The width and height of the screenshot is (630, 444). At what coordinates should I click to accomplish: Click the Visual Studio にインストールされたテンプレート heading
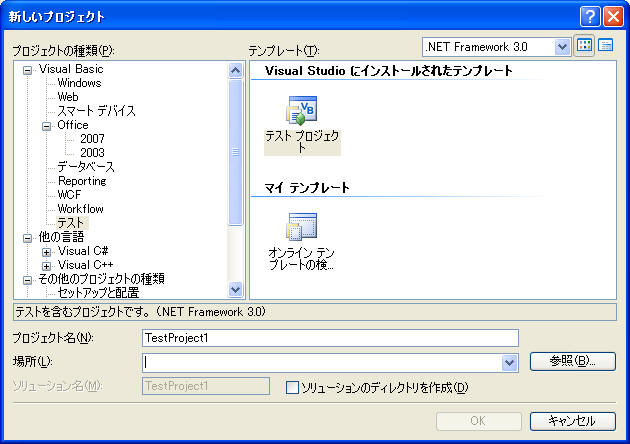(389, 71)
